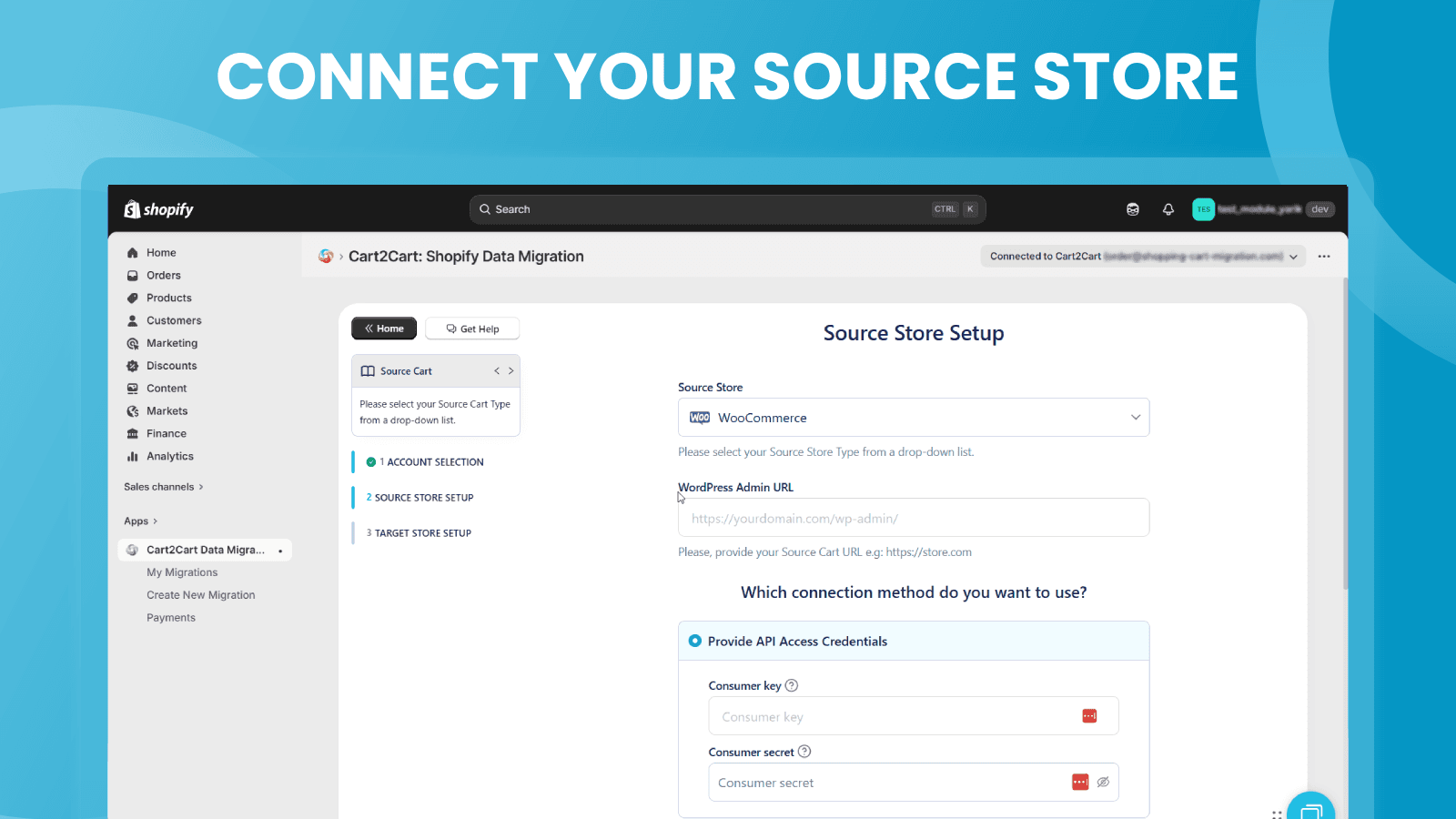Click the Customers person icon
The image size is (1456, 819).
click(x=133, y=321)
